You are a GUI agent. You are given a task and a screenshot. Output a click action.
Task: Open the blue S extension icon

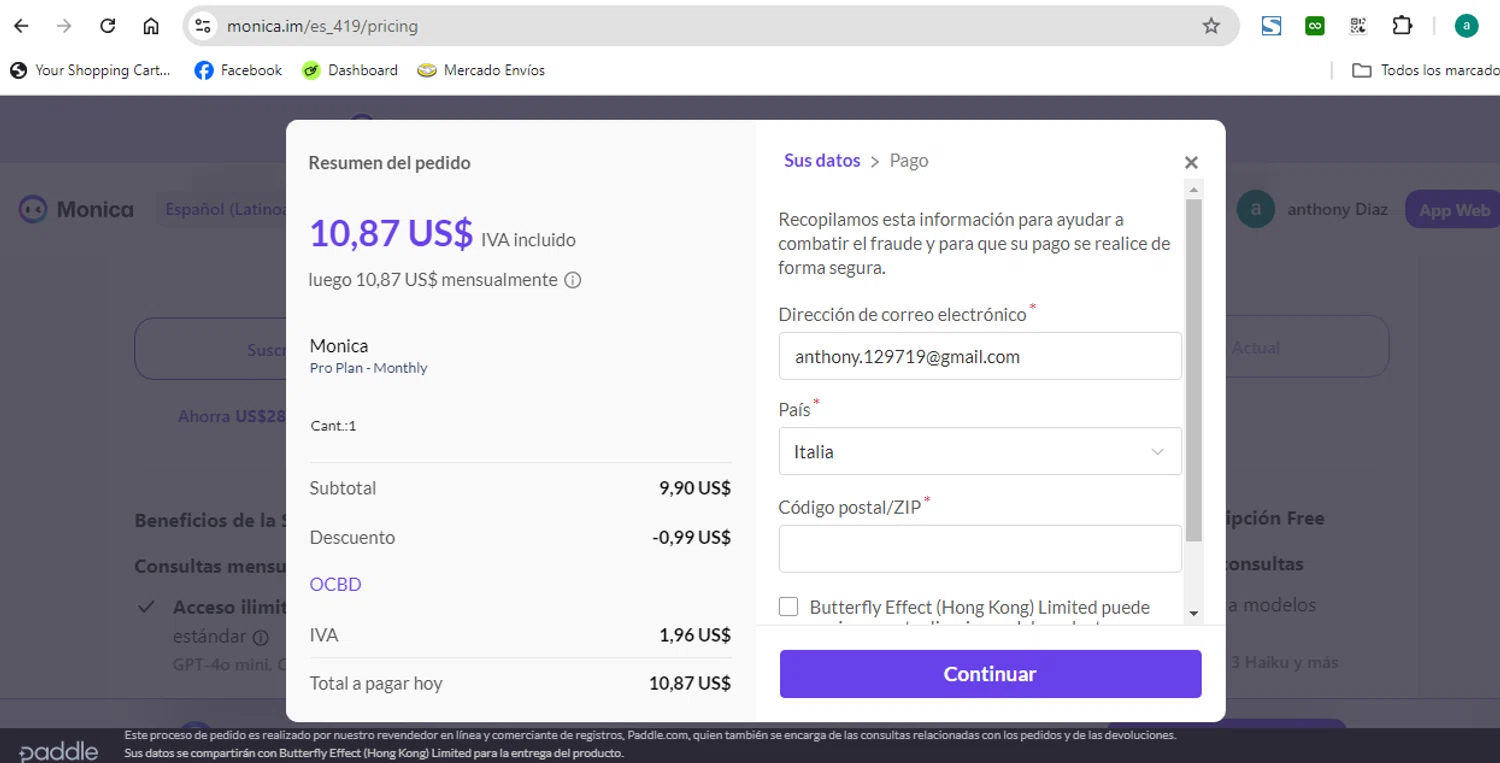(x=1271, y=26)
